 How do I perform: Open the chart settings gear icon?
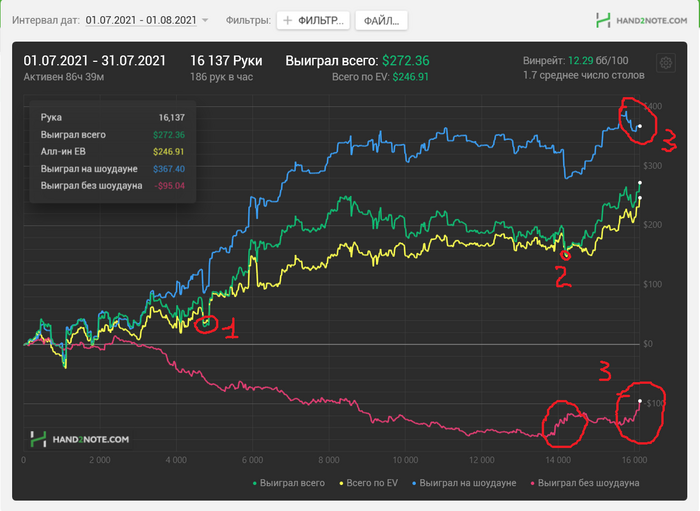point(666,63)
